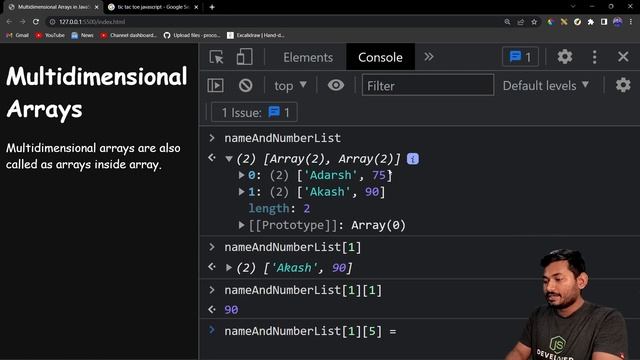Open the News bookmark
Viewport: 640px width, 360px height.
82,36
